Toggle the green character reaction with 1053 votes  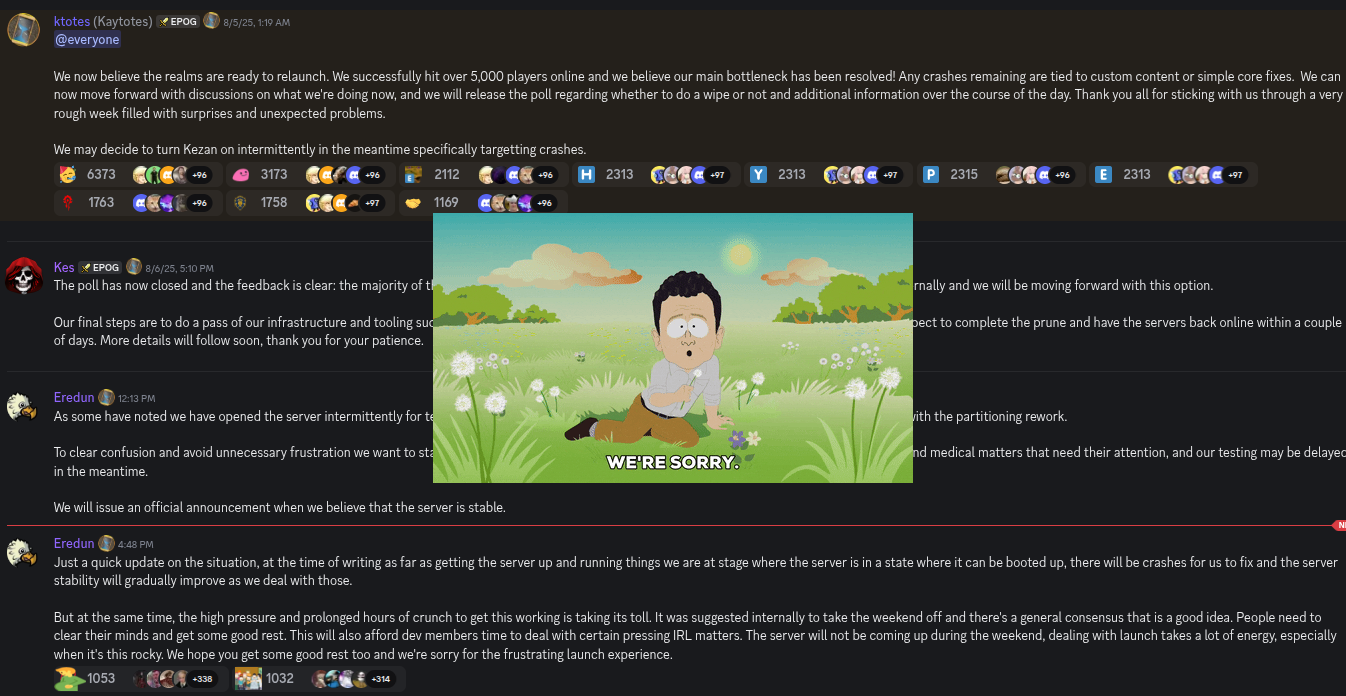(x=140, y=678)
